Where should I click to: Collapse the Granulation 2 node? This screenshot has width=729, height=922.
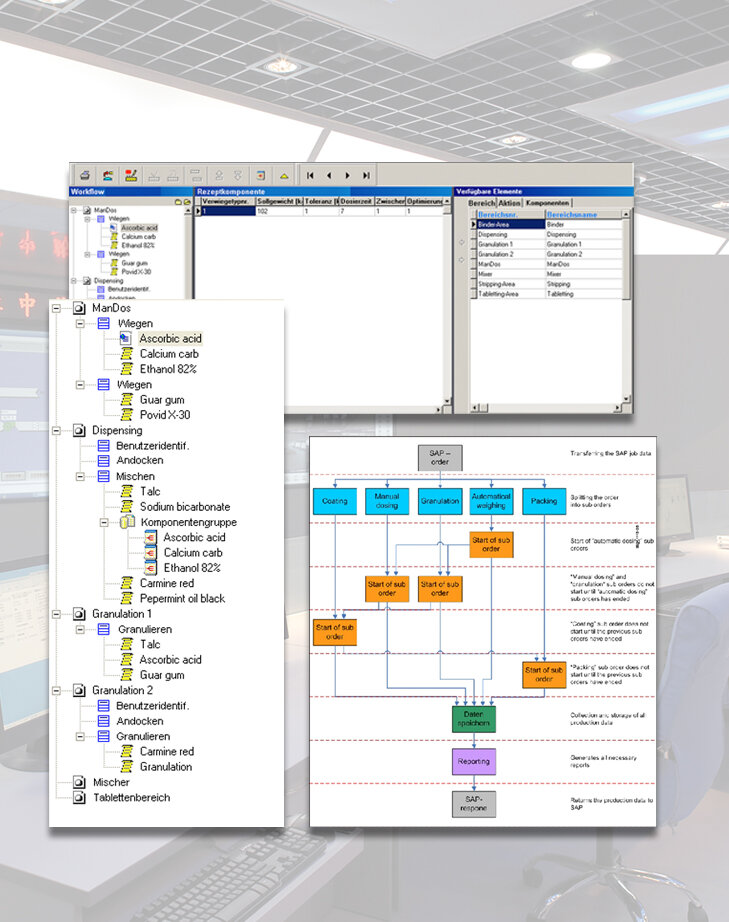56,690
